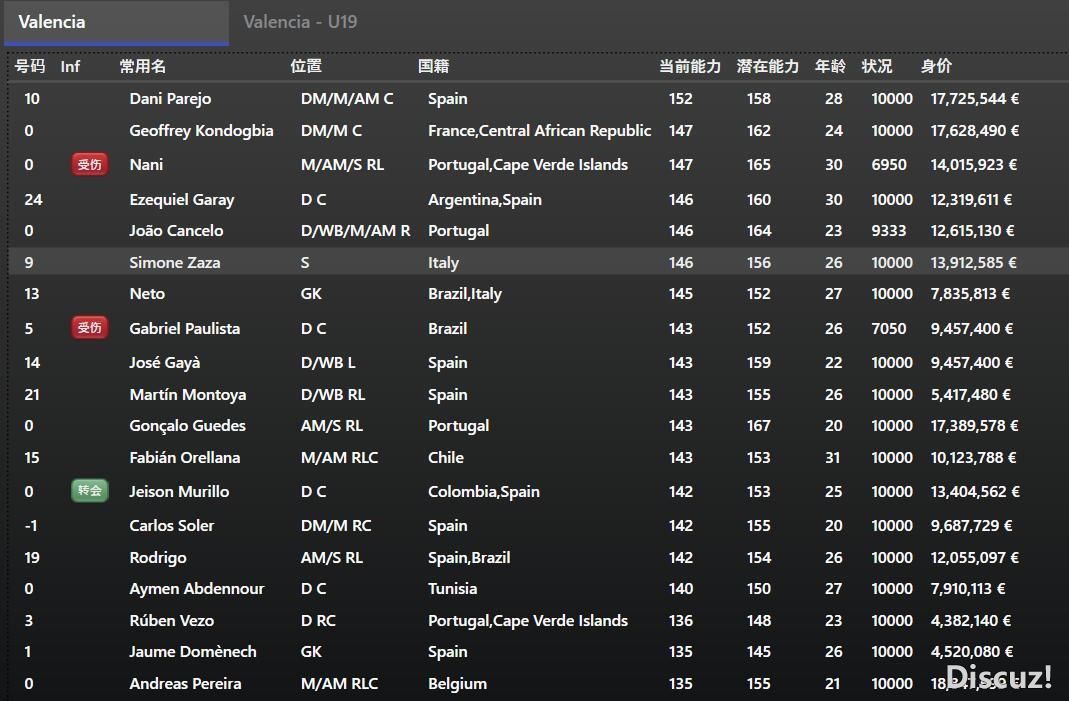Sort by the 潜在能力 column header

coord(768,66)
